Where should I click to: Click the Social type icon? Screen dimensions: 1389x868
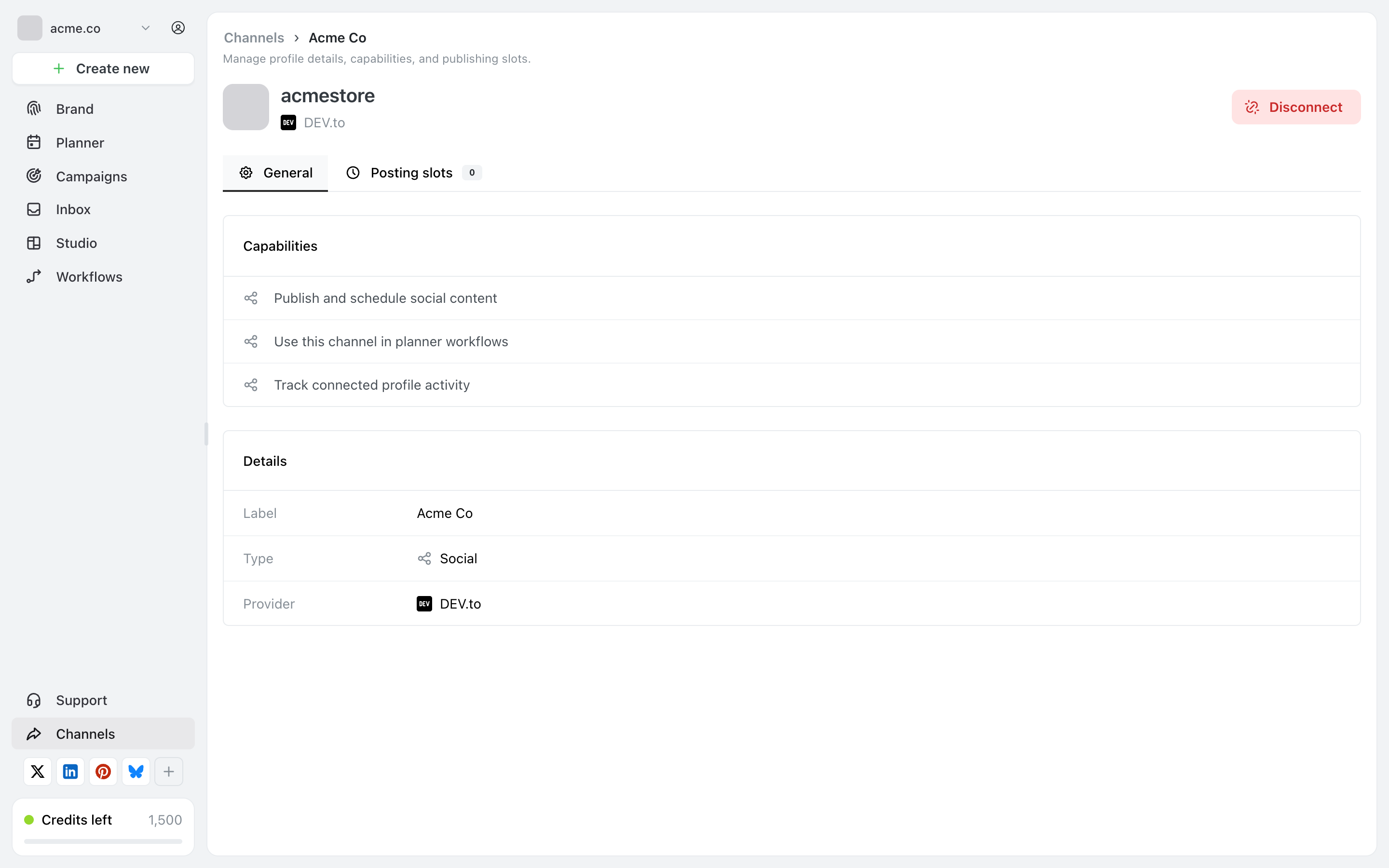click(x=424, y=558)
